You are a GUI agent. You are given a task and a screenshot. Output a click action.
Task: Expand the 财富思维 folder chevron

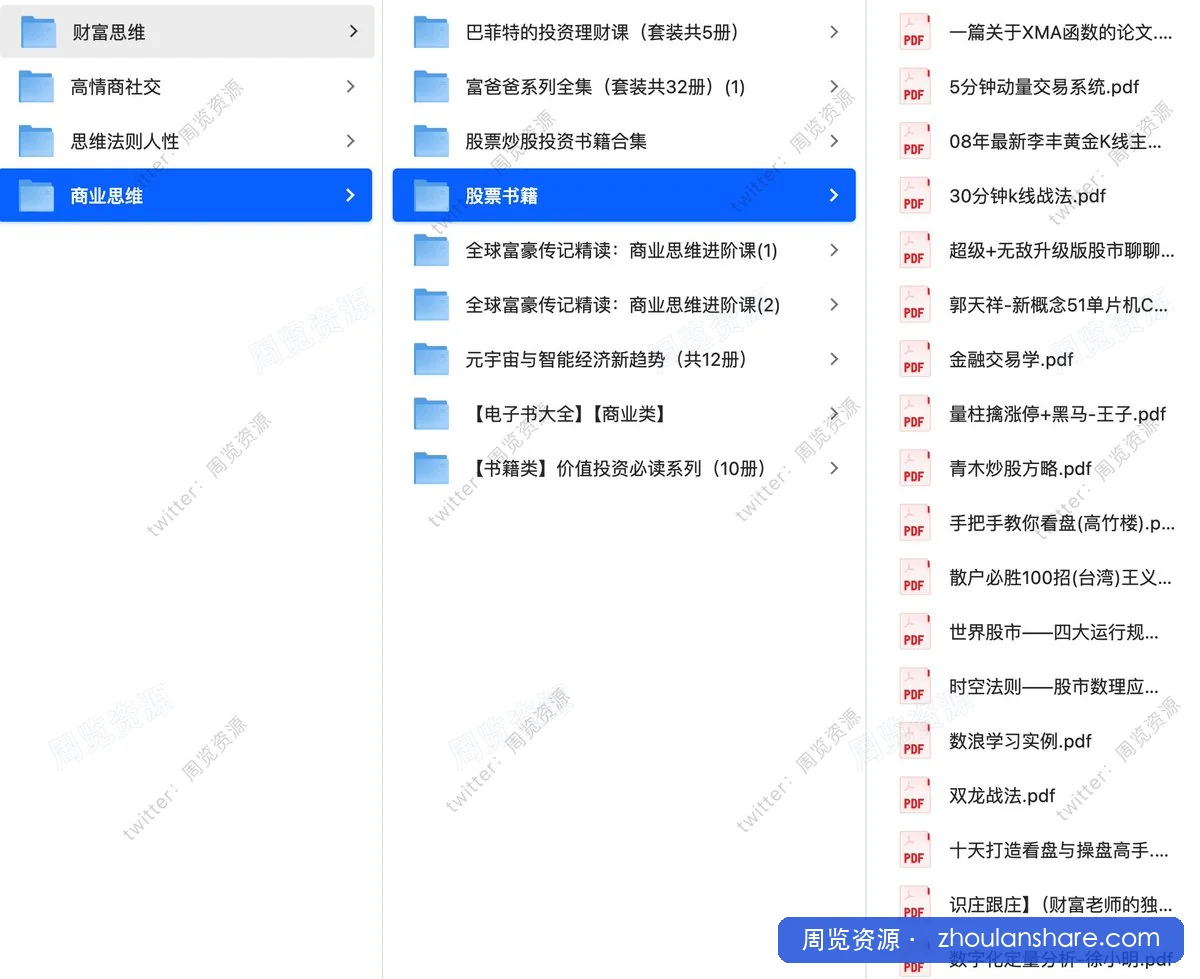tap(353, 32)
